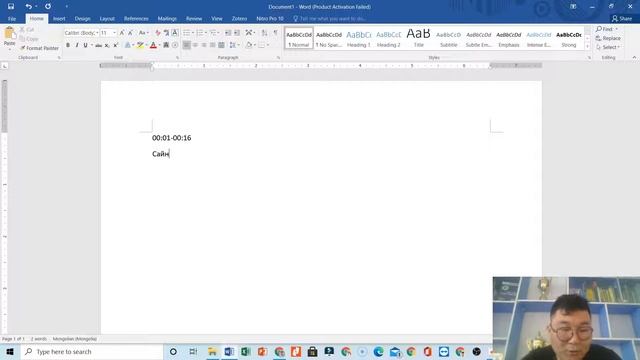Viewport: 640px width, 360px height.
Task: Apply the Strong style
Action: point(569,38)
